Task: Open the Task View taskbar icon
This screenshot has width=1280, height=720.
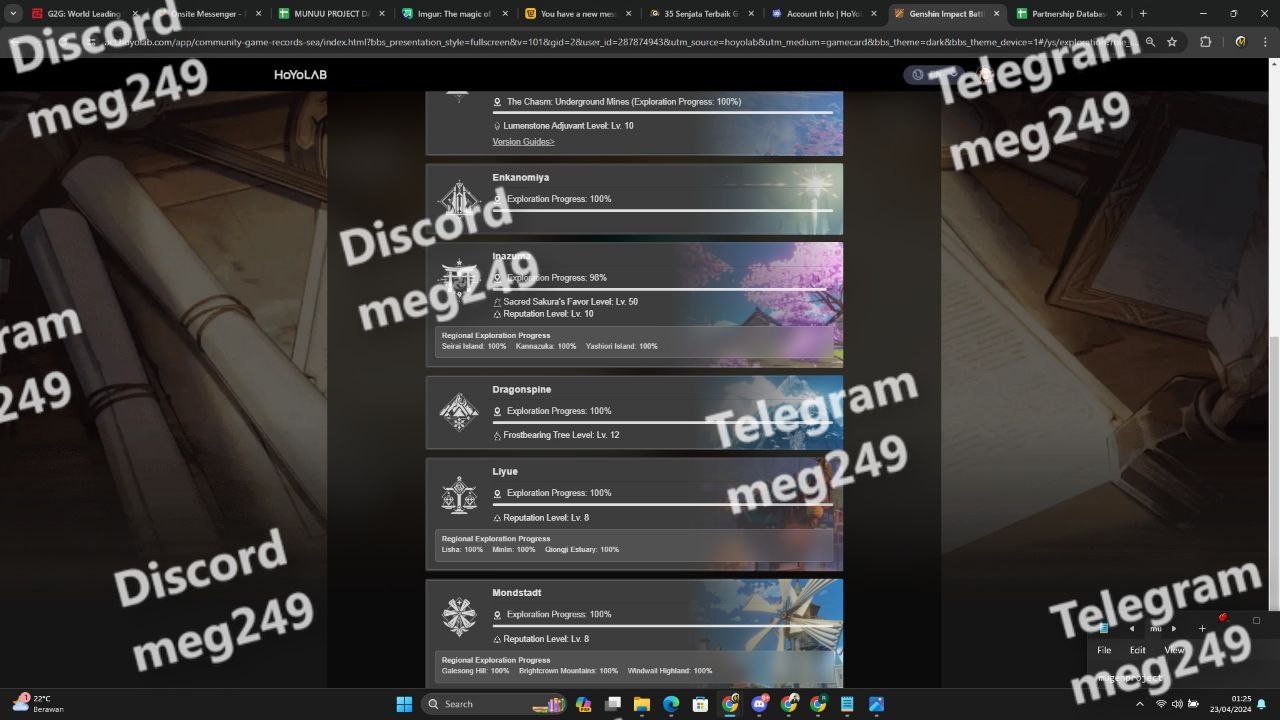Action: point(613,704)
